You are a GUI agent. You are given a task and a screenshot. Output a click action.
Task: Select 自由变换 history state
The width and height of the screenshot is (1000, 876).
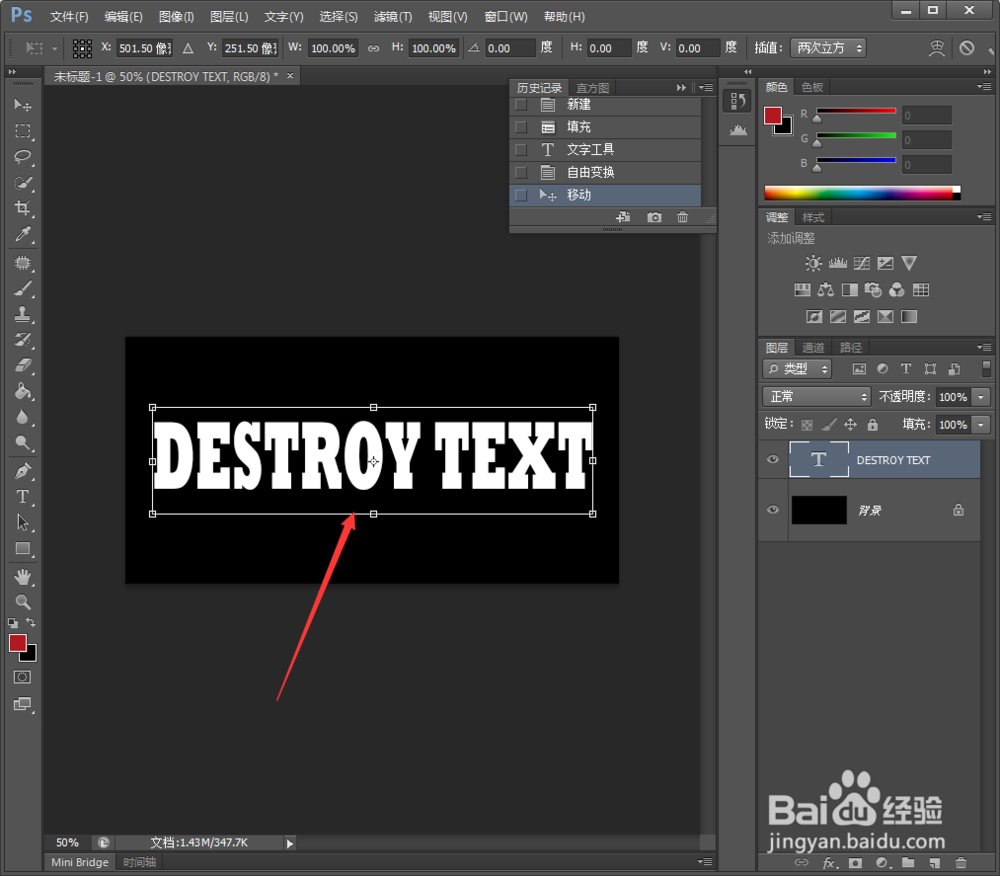coord(605,172)
